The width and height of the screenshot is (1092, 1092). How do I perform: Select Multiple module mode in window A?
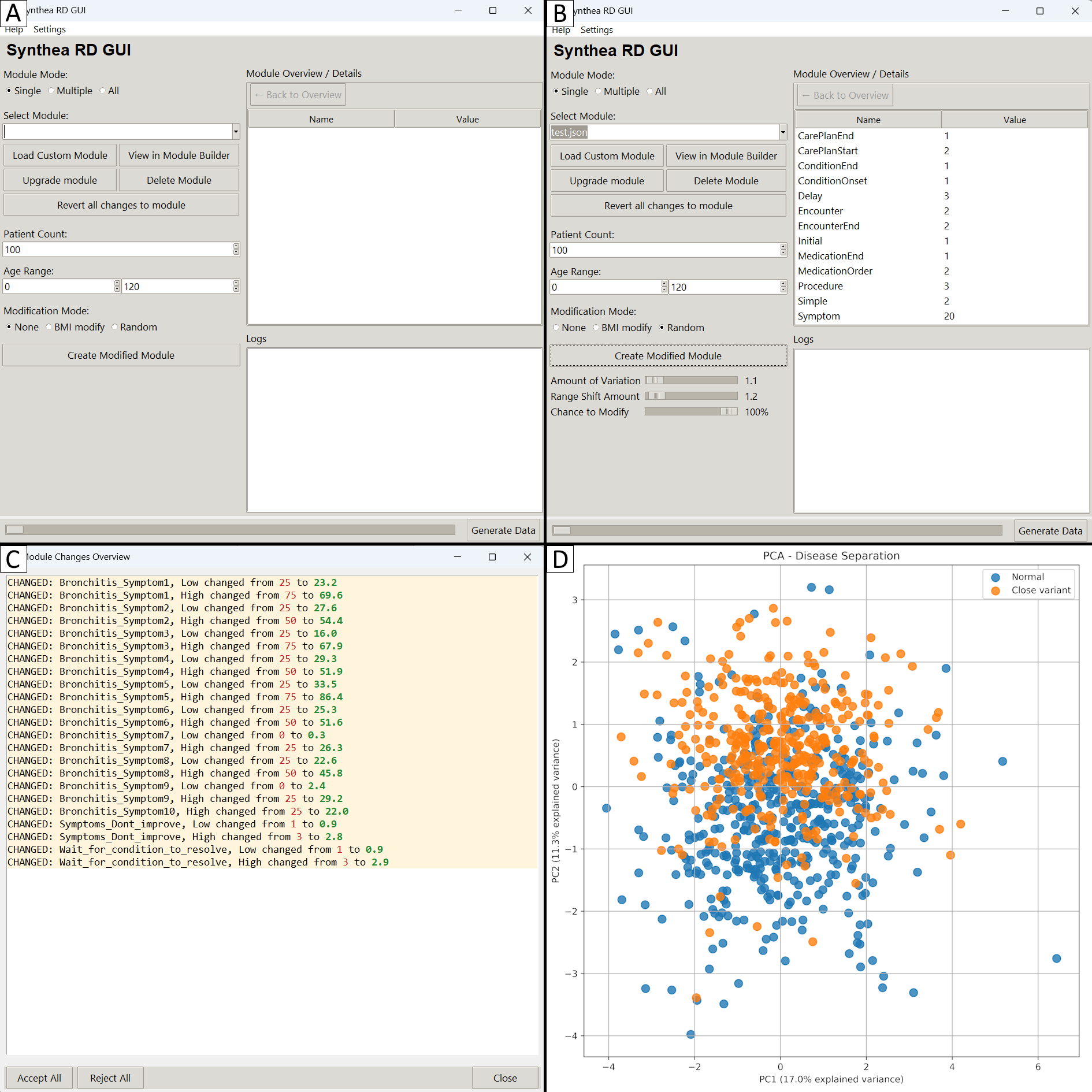(70, 91)
